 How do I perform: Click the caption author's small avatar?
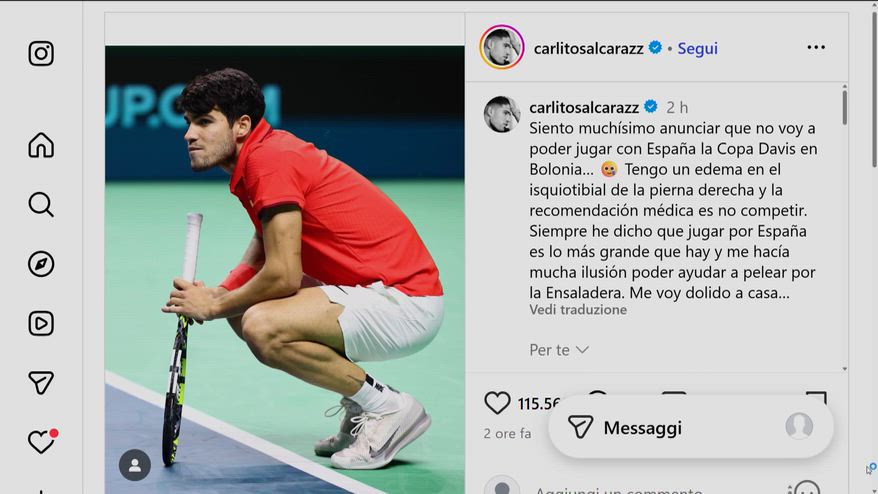(x=502, y=114)
